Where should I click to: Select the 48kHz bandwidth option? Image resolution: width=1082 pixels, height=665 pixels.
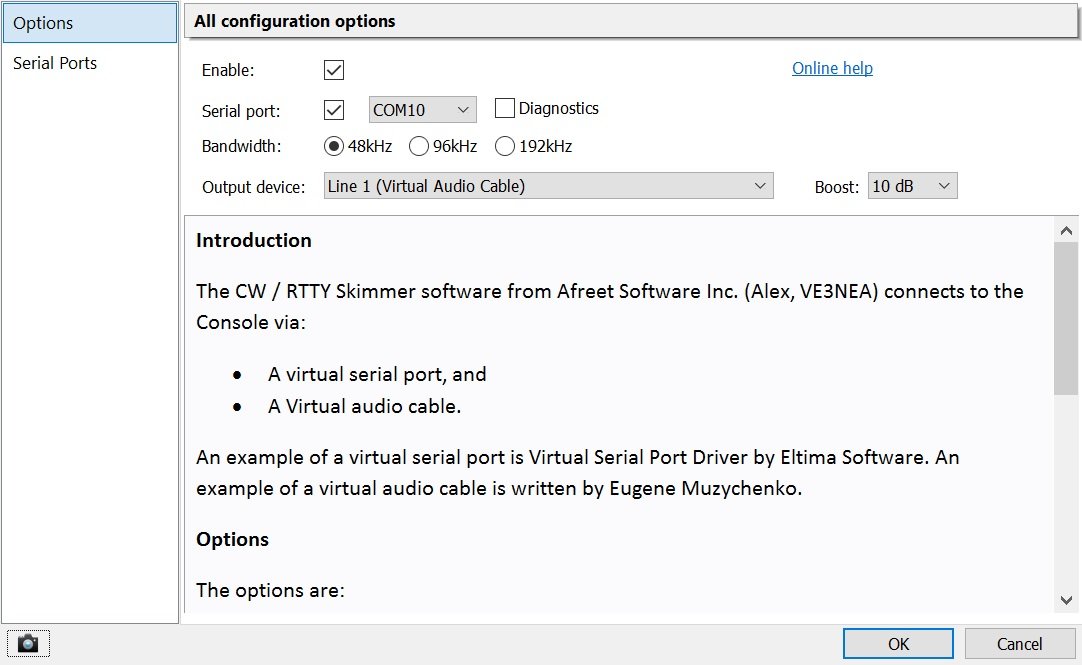click(x=334, y=146)
